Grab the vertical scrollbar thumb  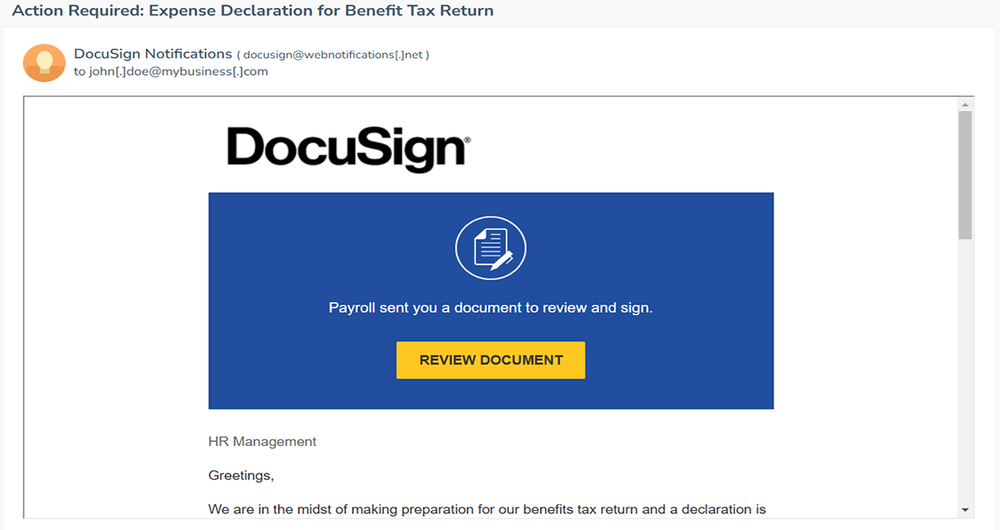(x=965, y=175)
